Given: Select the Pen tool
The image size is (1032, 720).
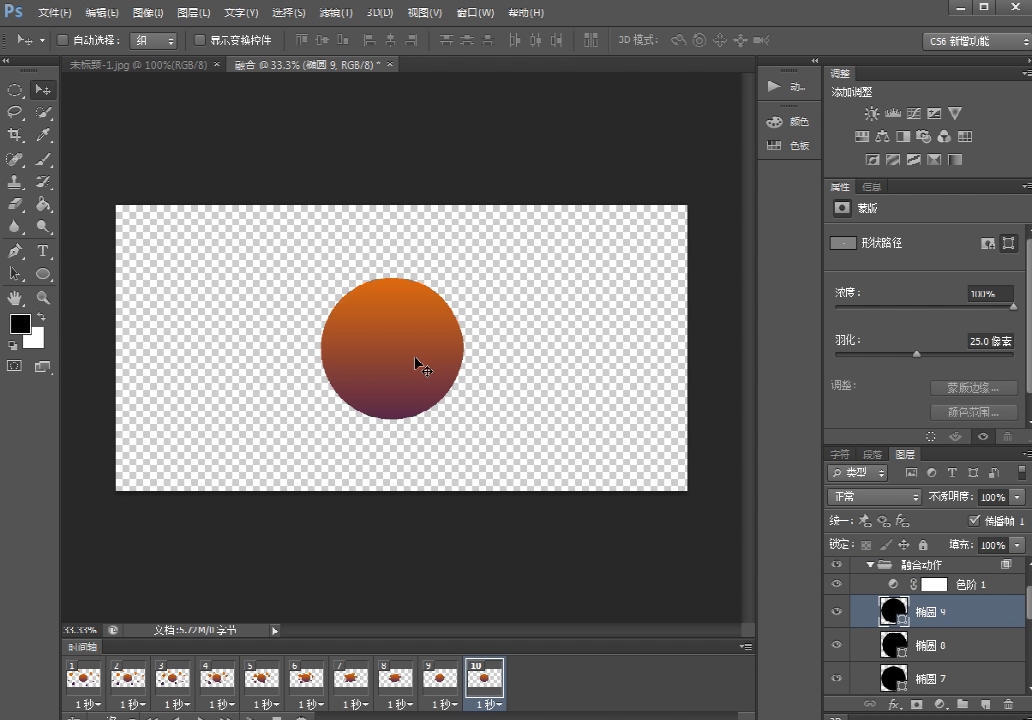Looking at the screenshot, I should coord(15,251).
